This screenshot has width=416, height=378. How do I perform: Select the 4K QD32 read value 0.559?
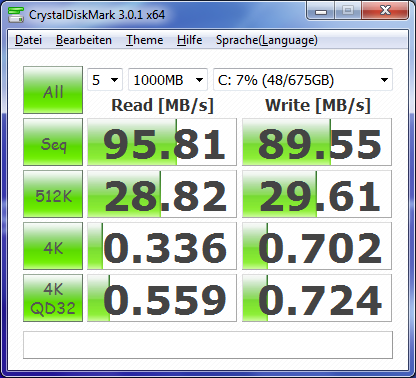pyautogui.click(x=162, y=298)
